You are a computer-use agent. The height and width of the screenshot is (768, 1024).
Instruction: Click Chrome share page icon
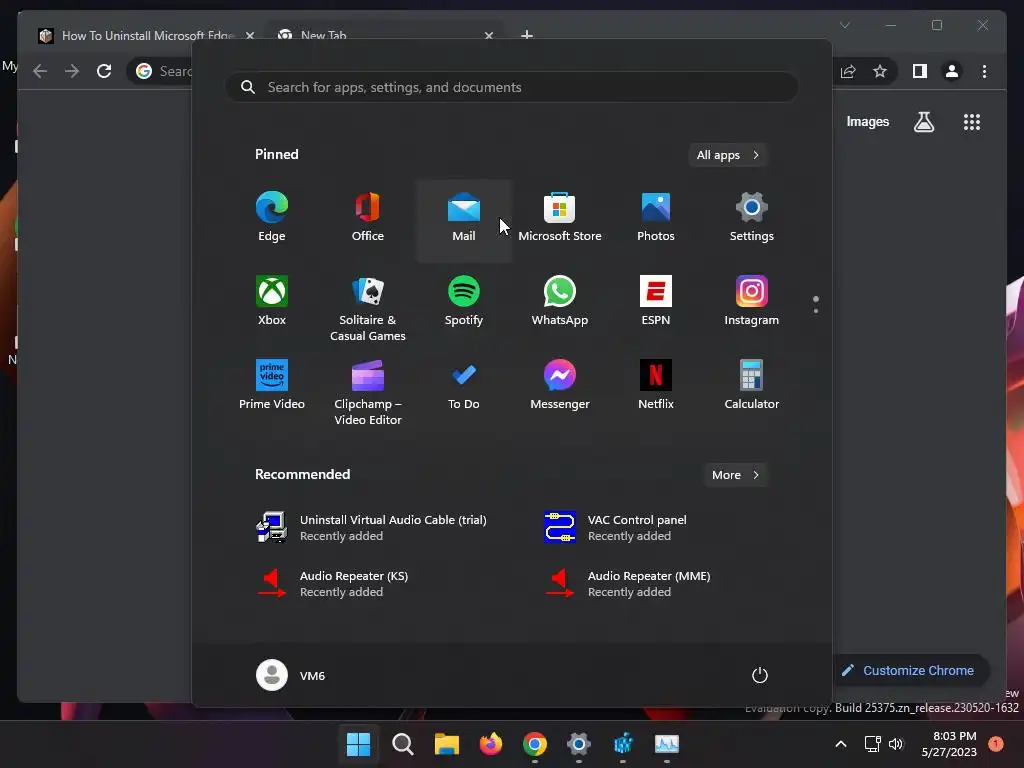848,71
